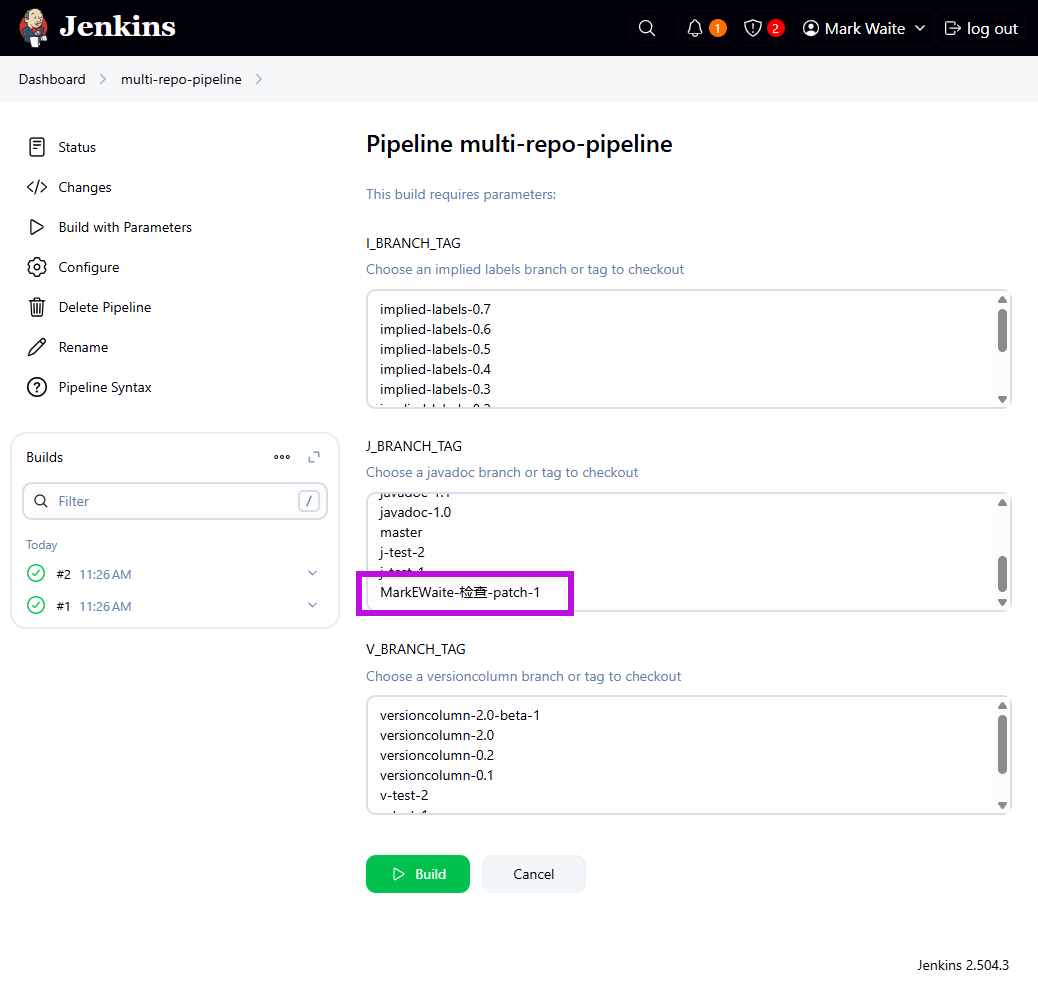Click build #1 success status icon
1038x997 pixels.
click(x=36, y=605)
